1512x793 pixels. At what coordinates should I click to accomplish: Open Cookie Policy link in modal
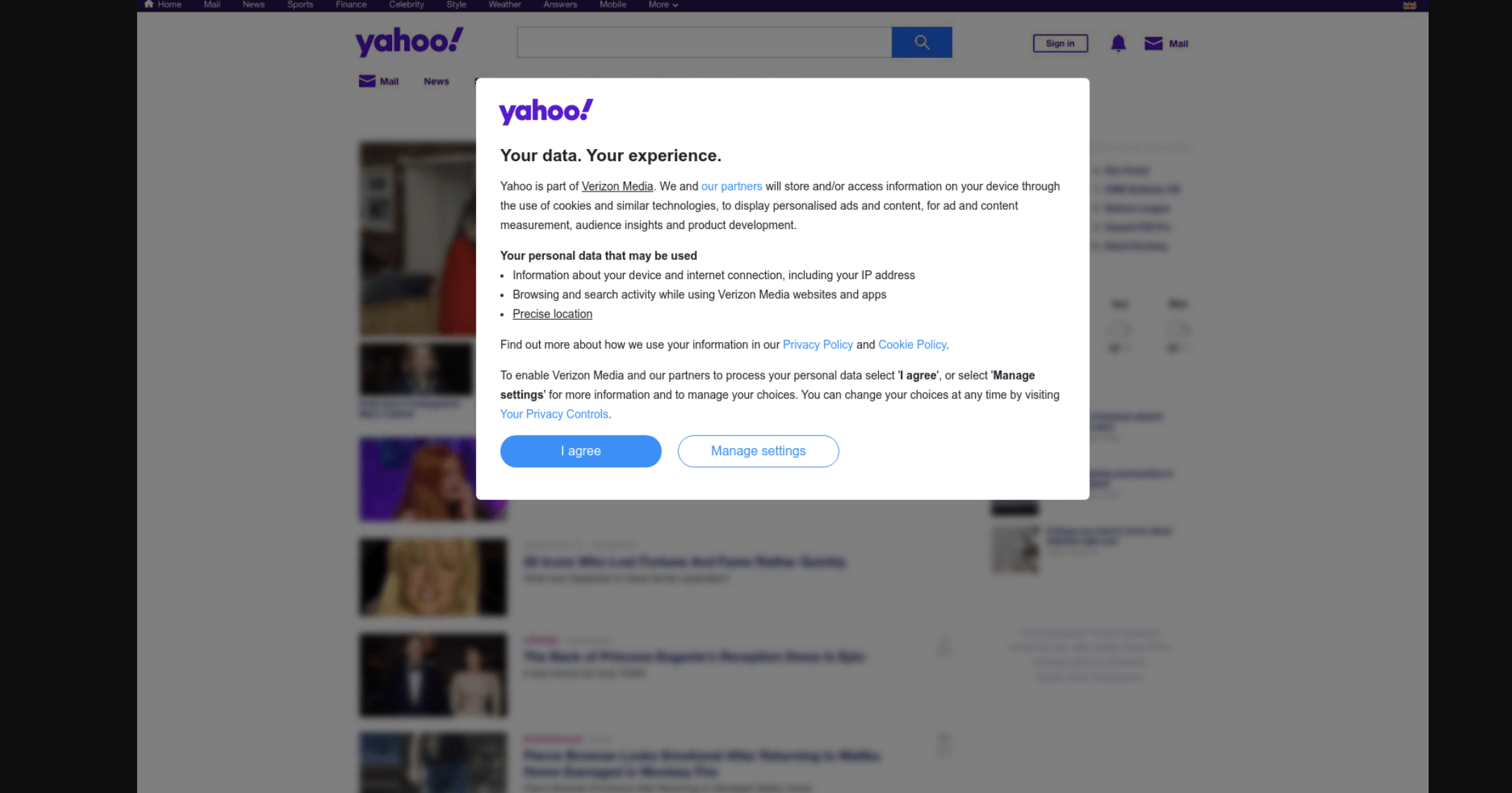912,344
